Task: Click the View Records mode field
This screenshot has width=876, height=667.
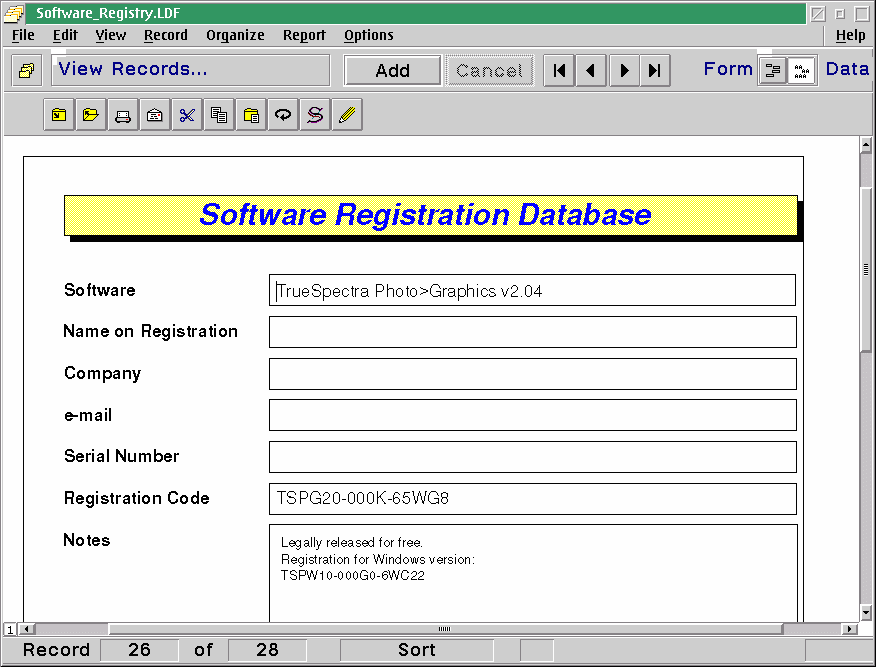Action: (191, 70)
